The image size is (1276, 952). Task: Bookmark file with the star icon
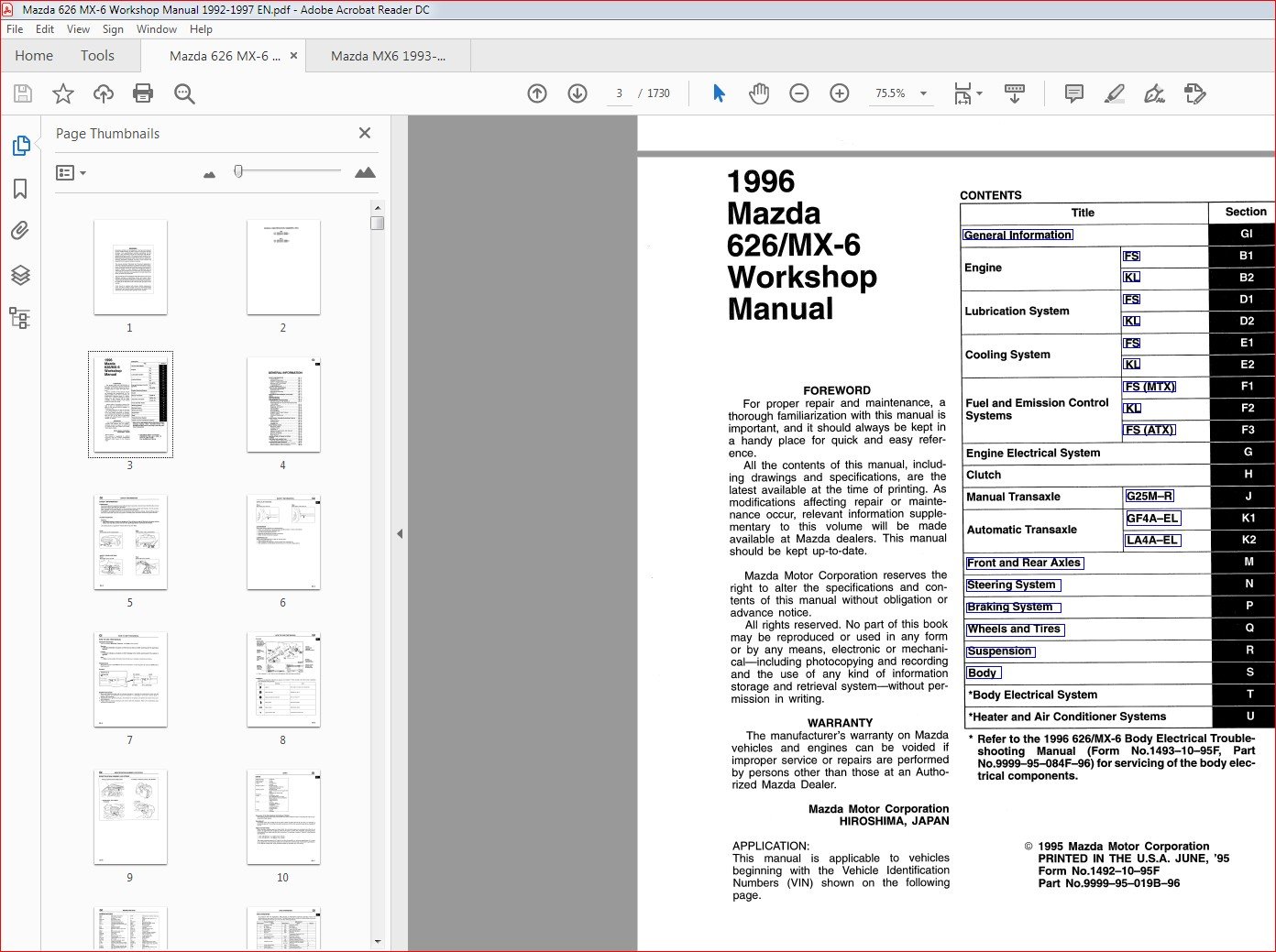click(63, 93)
